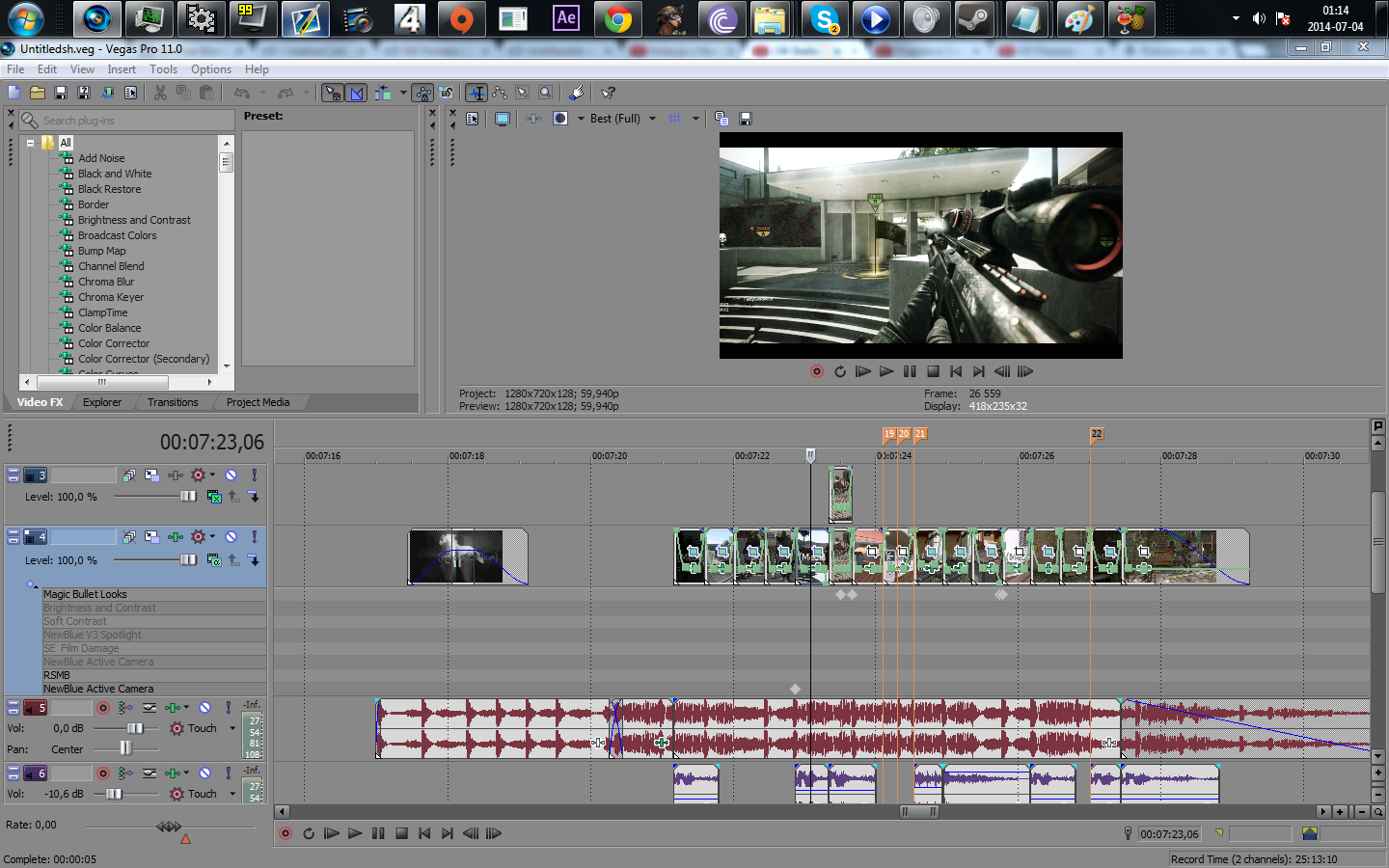
Task: Open the preview overlays grid dropdown arrow
Action: (695, 119)
